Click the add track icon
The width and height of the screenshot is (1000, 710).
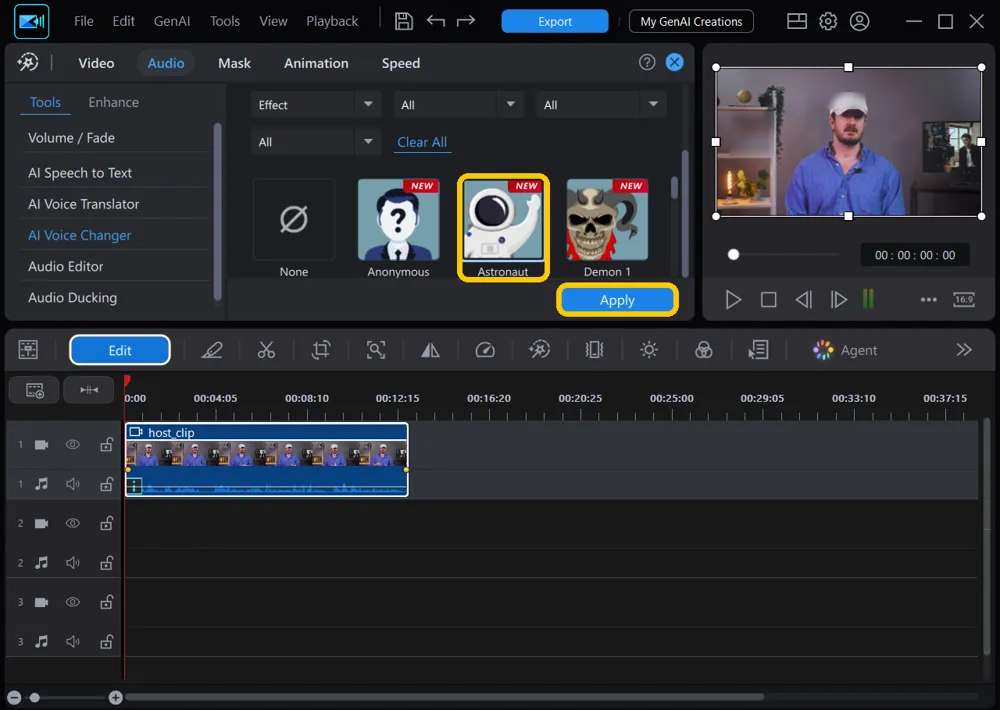34,390
